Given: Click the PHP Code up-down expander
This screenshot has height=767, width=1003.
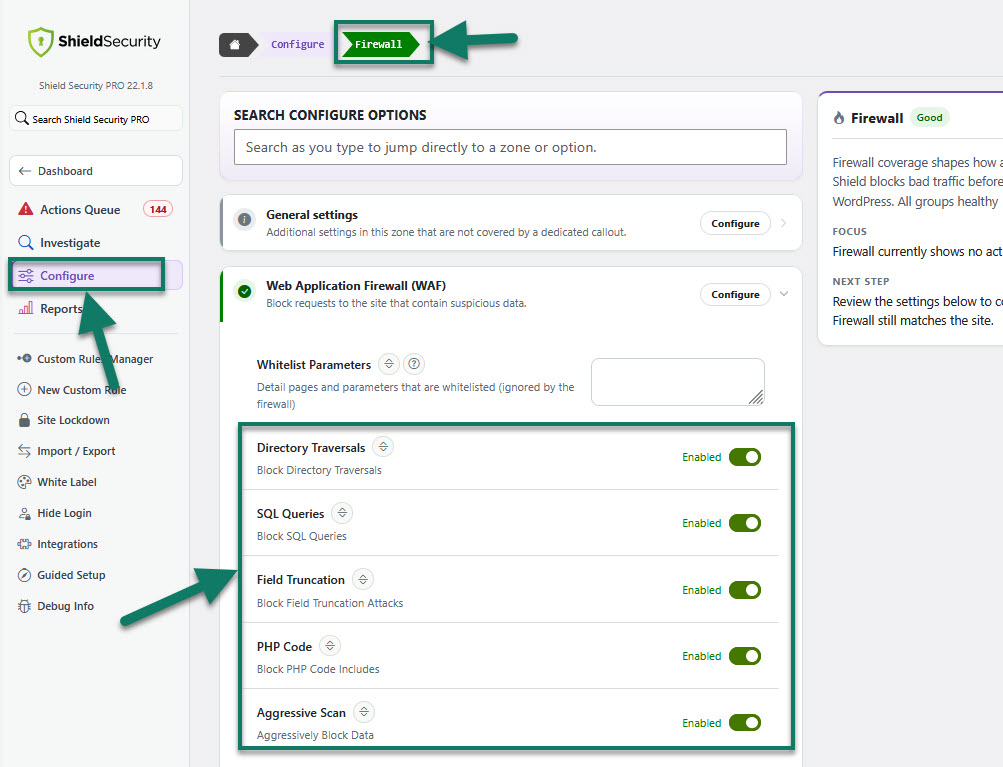Looking at the screenshot, I should 330,645.
